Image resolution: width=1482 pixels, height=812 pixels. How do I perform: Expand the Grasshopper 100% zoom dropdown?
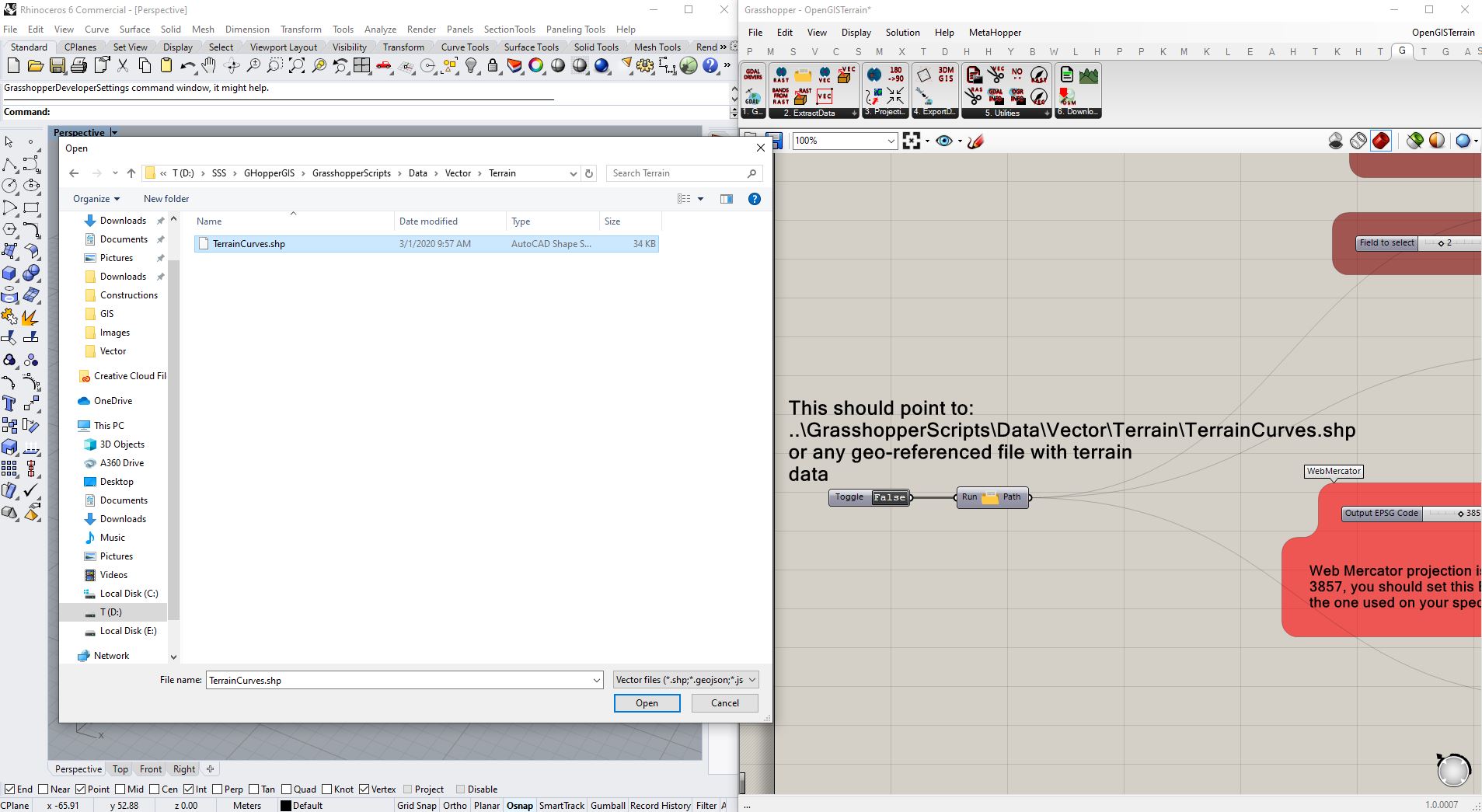[x=891, y=141]
